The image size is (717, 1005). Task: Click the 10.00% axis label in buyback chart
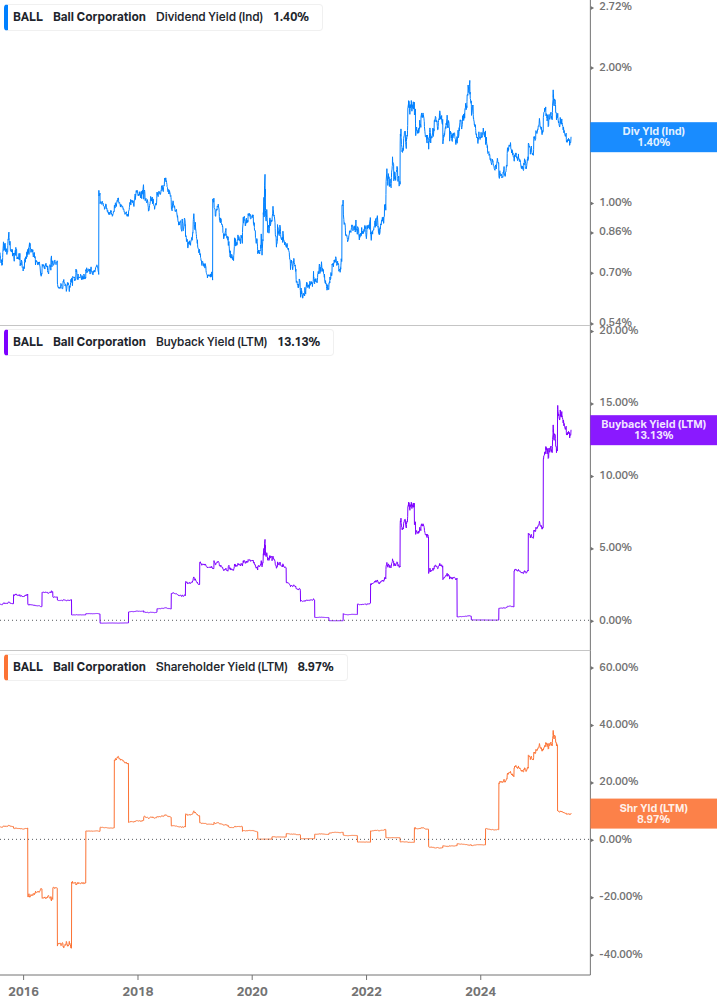(x=618, y=476)
